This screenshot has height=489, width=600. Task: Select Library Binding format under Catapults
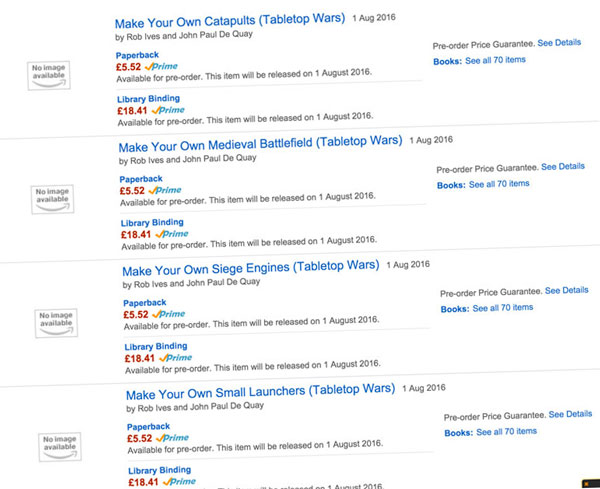point(148,99)
